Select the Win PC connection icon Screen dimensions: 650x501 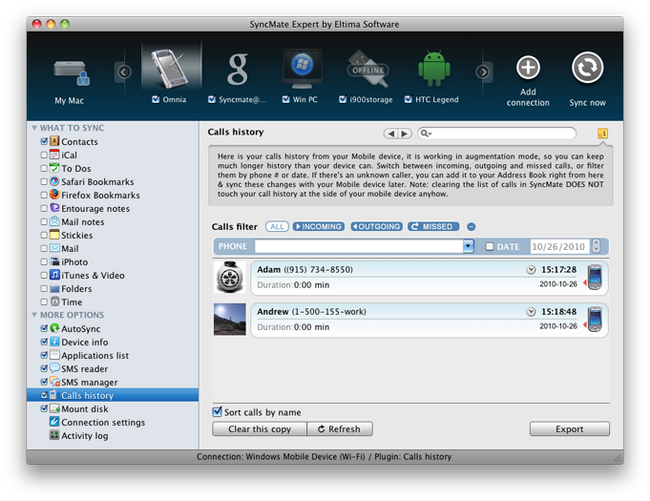tap(302, 69)
